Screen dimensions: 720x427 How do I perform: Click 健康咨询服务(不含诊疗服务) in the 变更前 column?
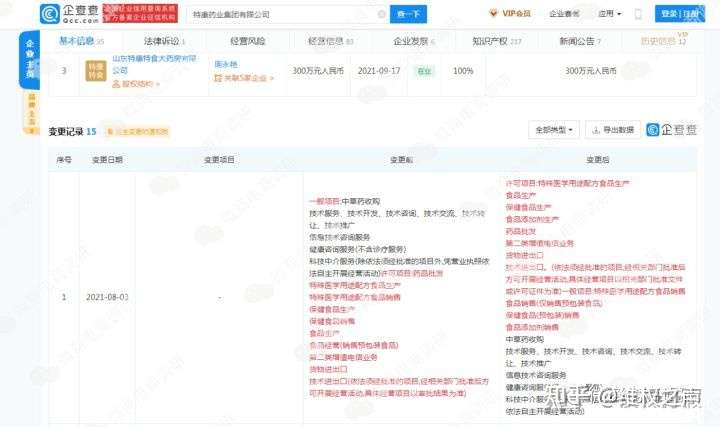click(x=357, y=249)
